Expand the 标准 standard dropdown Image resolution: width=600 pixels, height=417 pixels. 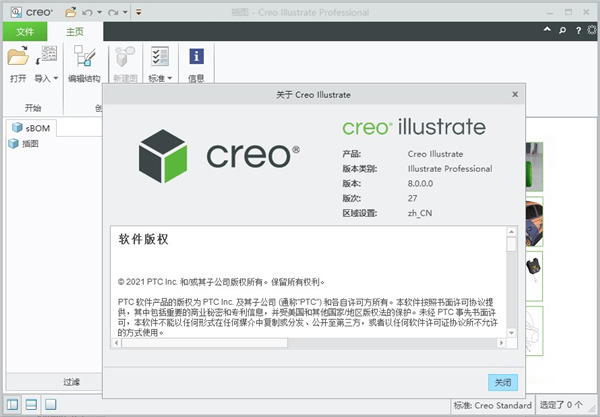[x=159, y=78]
